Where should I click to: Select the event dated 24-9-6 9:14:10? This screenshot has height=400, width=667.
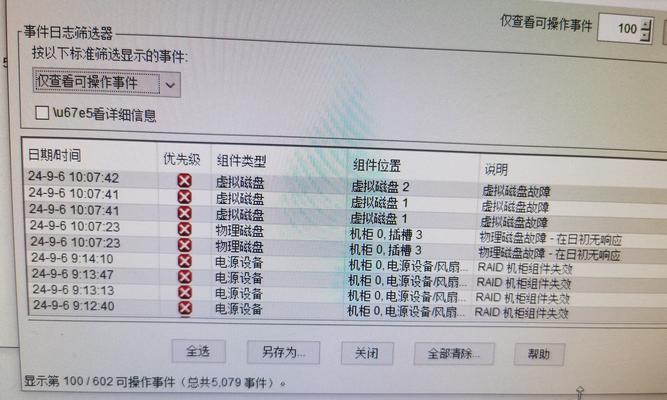72,258
